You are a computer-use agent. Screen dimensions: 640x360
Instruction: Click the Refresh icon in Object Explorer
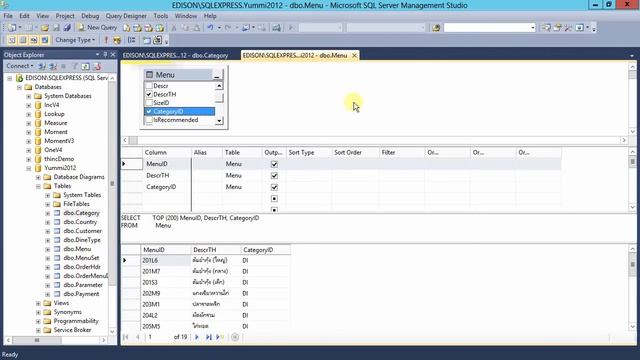85,66
